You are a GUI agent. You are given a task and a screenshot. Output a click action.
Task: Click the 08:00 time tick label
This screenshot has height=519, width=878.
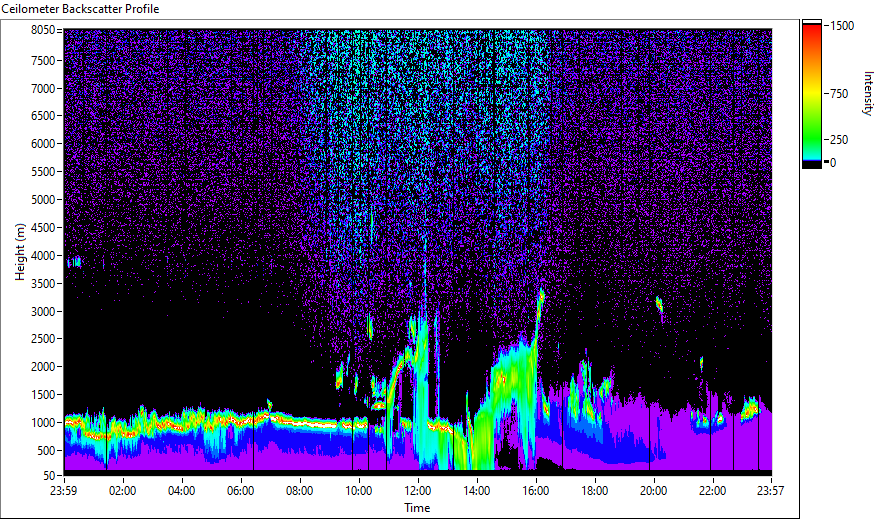pos(300,491)
